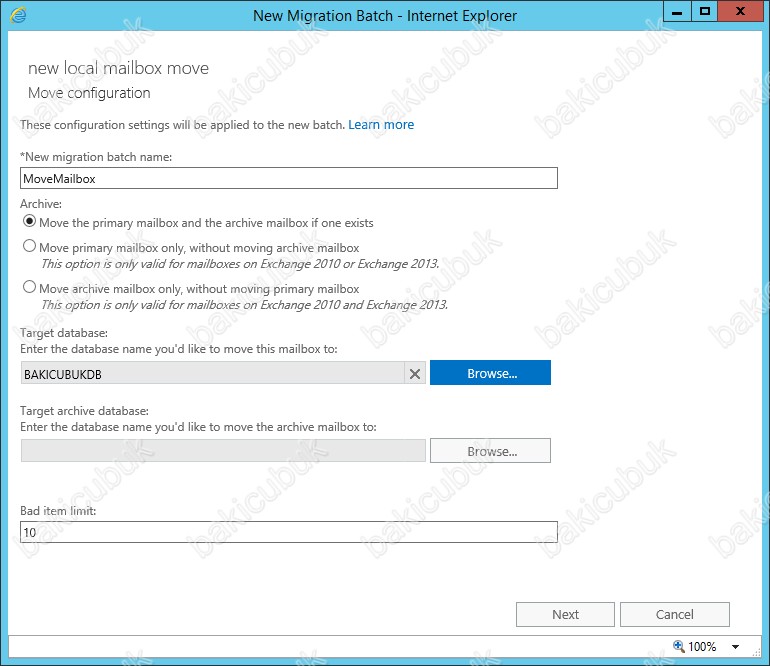Click Browse for target archive database
770x666 pixels.
coord(491,451)
